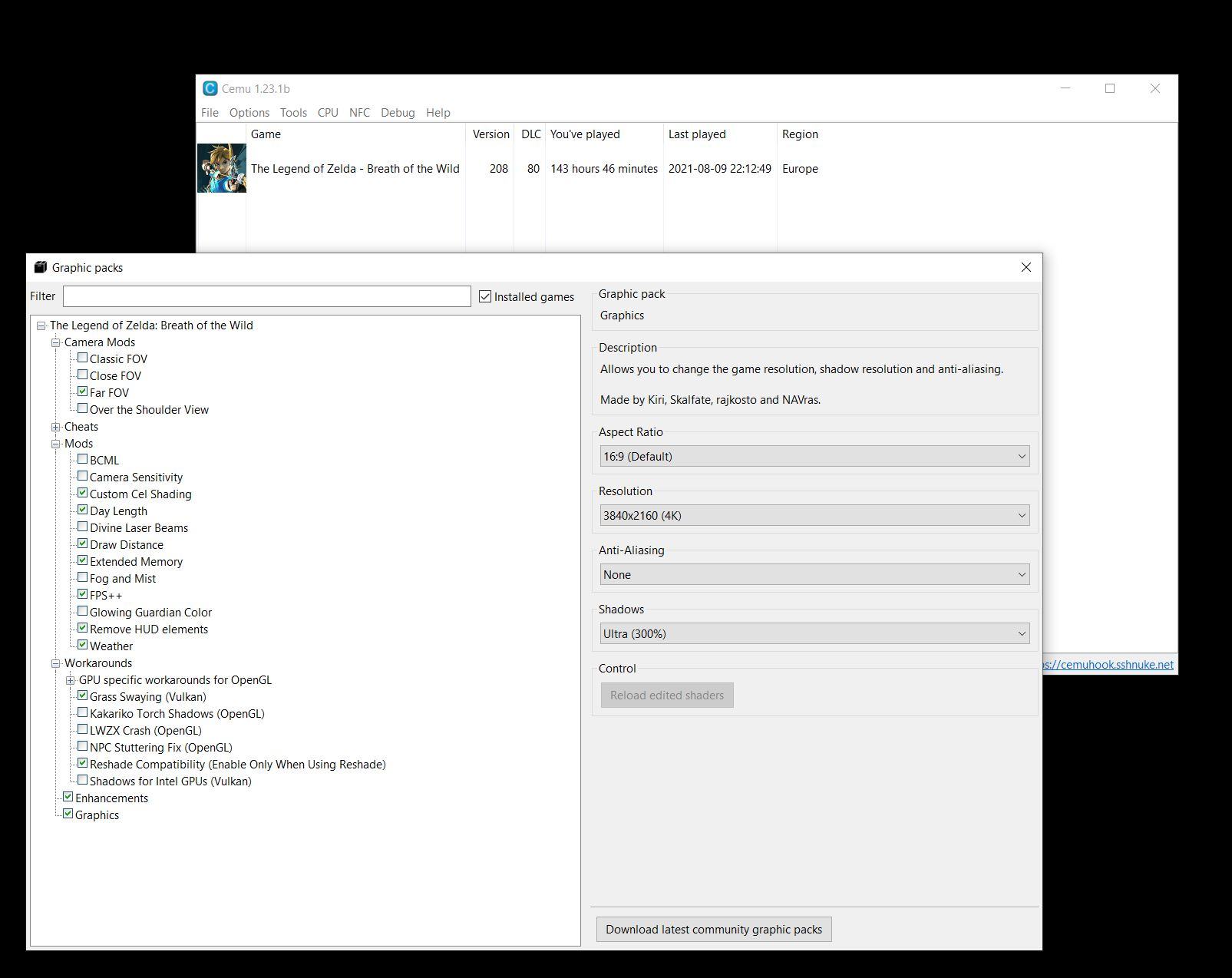Screen dimensions: 1232x978
Task: Tick the LWZX Crash (OpenGL) checkbox
Action: coord(82,729)
